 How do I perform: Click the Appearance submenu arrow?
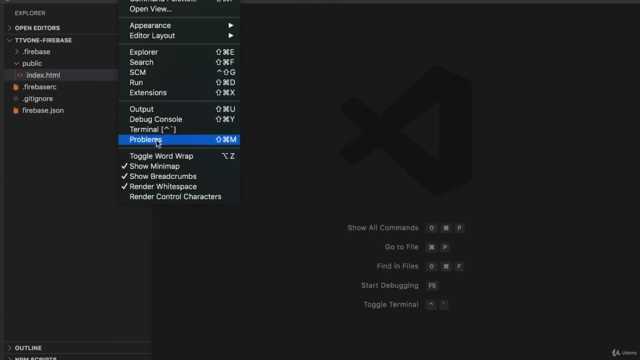[231, 25]
